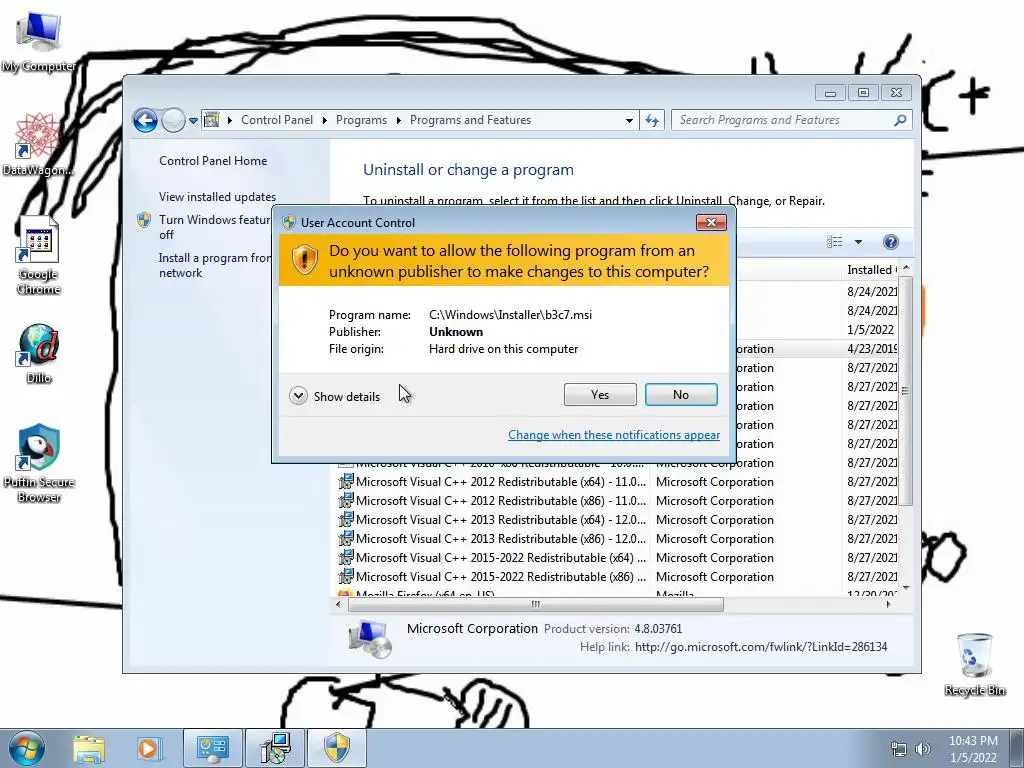Open the Recycle Bin desktop icon
Image resolution: width=1024 pixels, height=768 pixels.
coord(975,664)
